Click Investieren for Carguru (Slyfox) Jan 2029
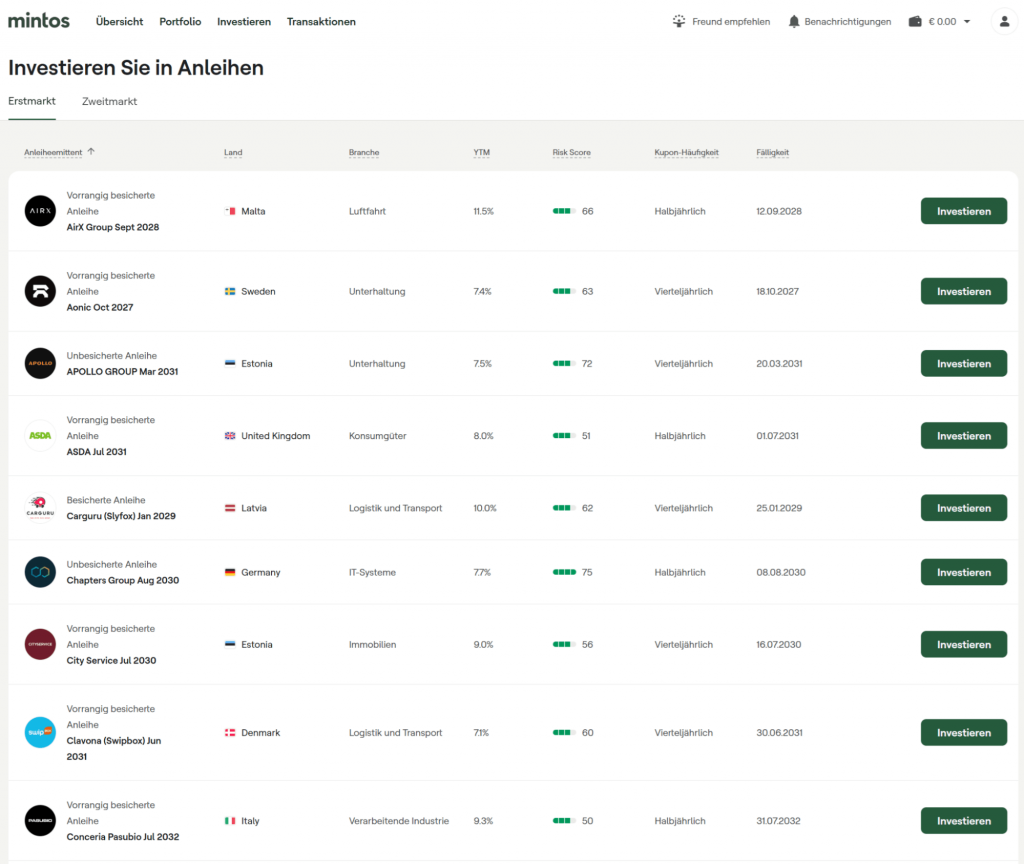This screenshot has width=1024, height=864. (x=964, y=508)
